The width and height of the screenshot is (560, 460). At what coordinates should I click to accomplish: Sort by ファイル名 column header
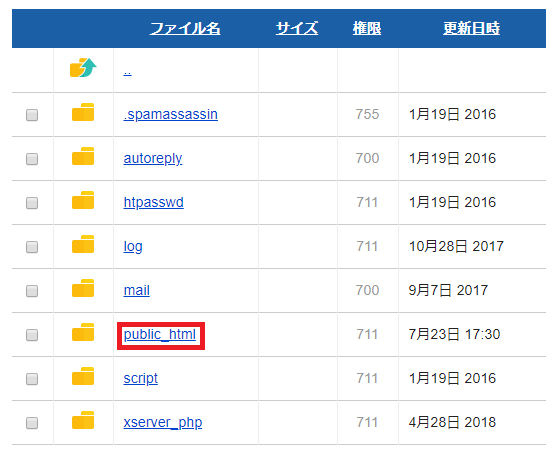(x=185, y=28)
